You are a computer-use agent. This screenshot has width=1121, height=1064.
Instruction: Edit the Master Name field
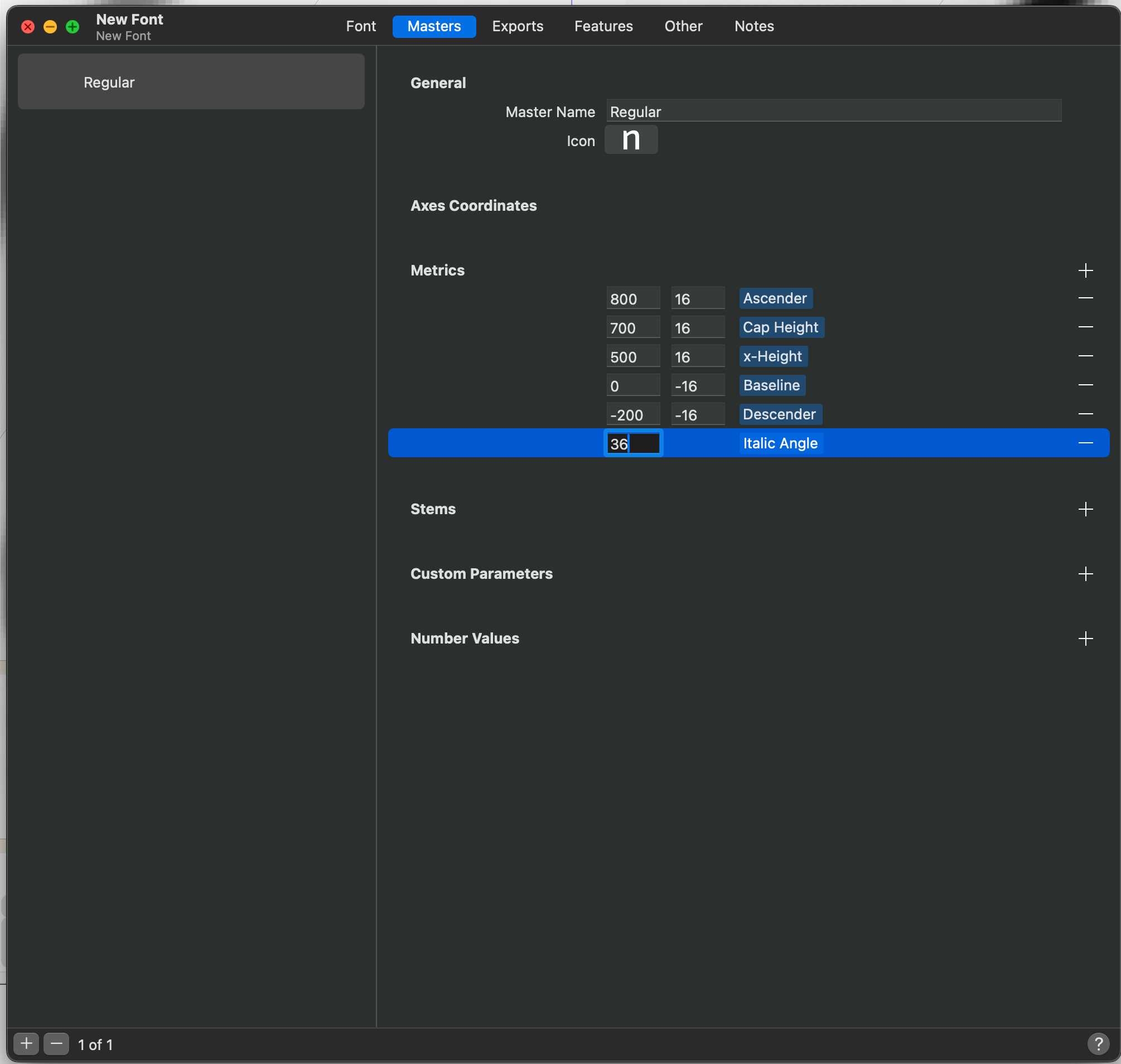(x=834, y=111)
